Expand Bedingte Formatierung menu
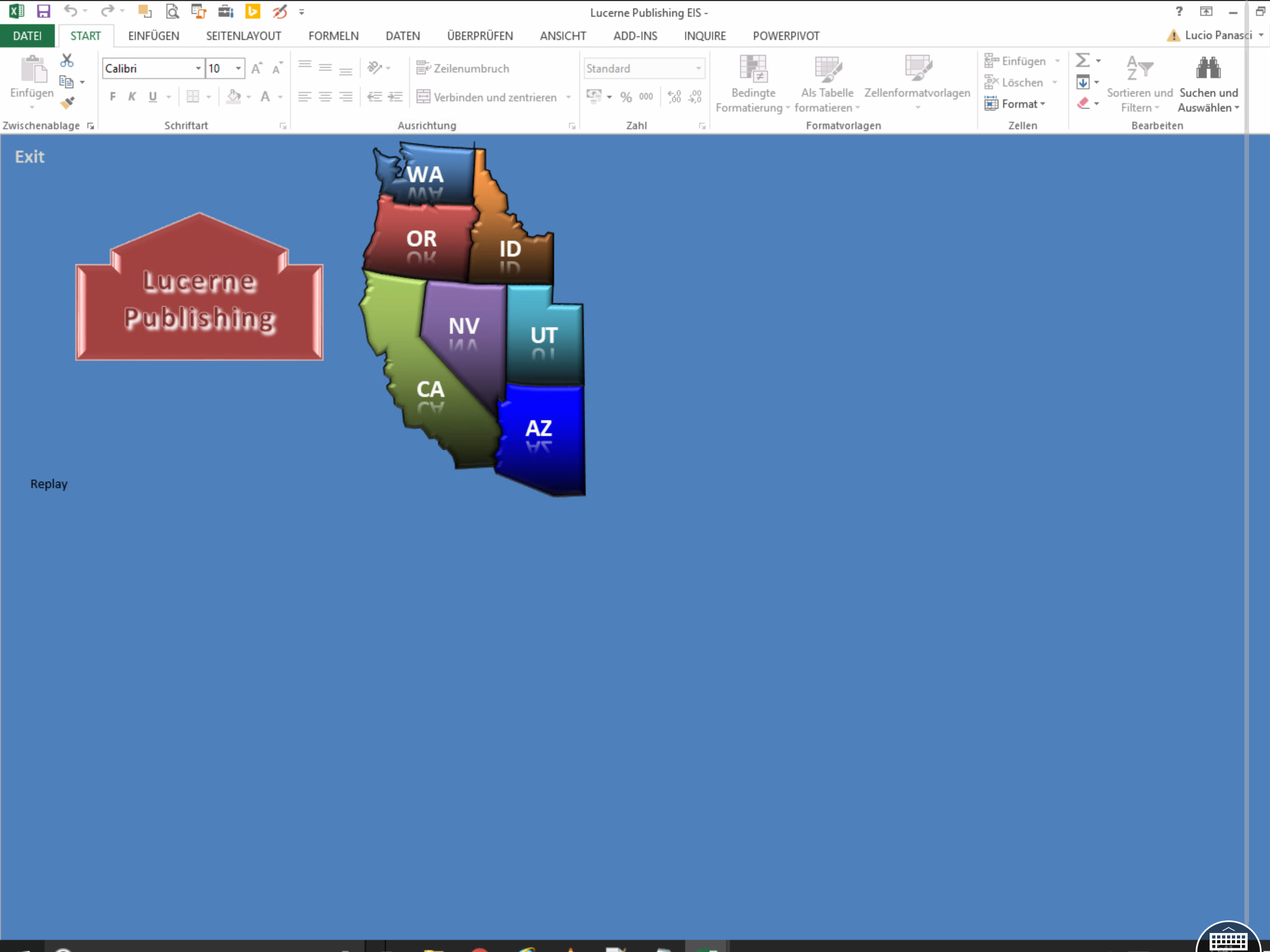 [x=753, y=85]
